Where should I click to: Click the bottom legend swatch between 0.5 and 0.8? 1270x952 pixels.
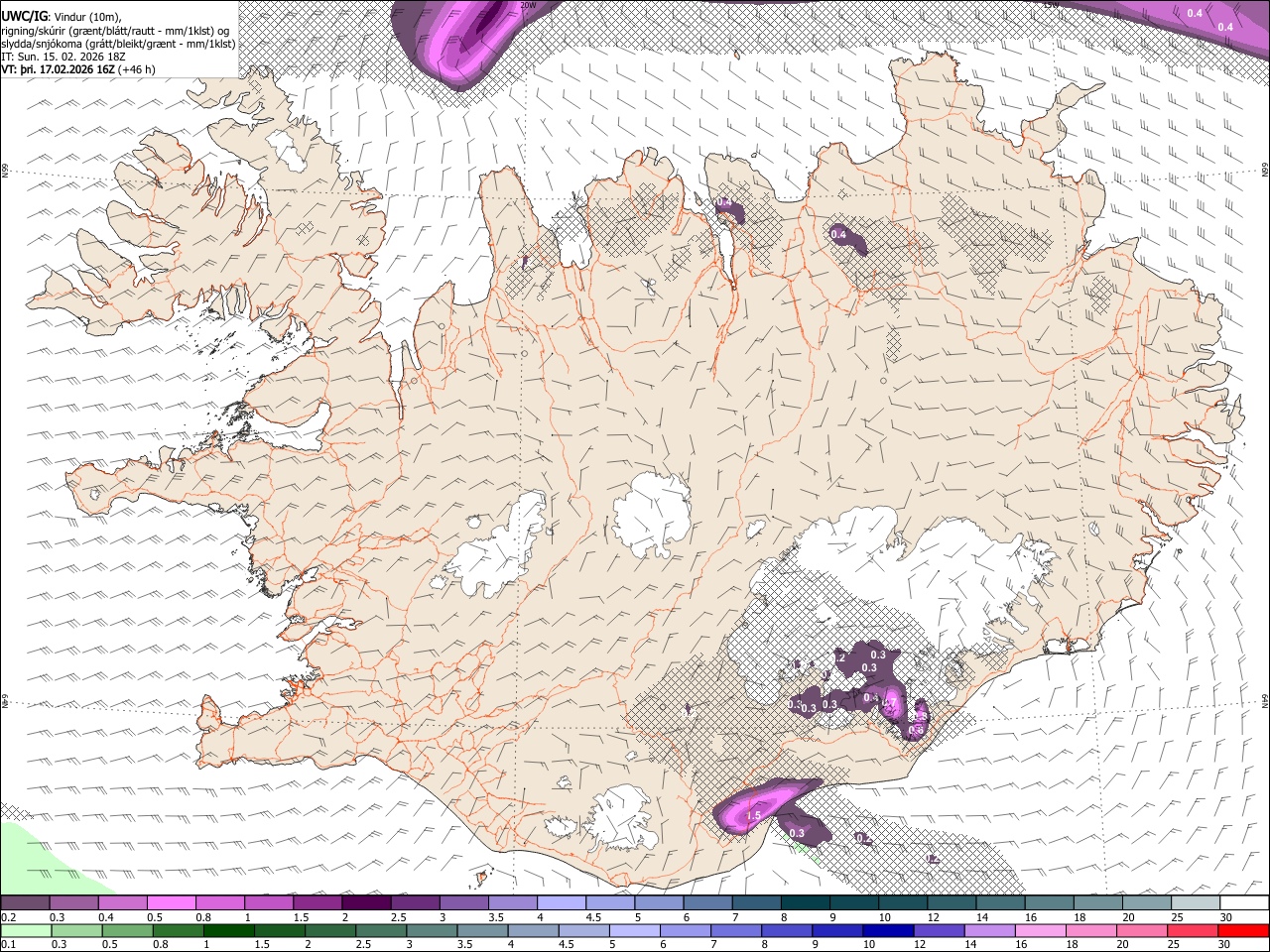point(128,930)
